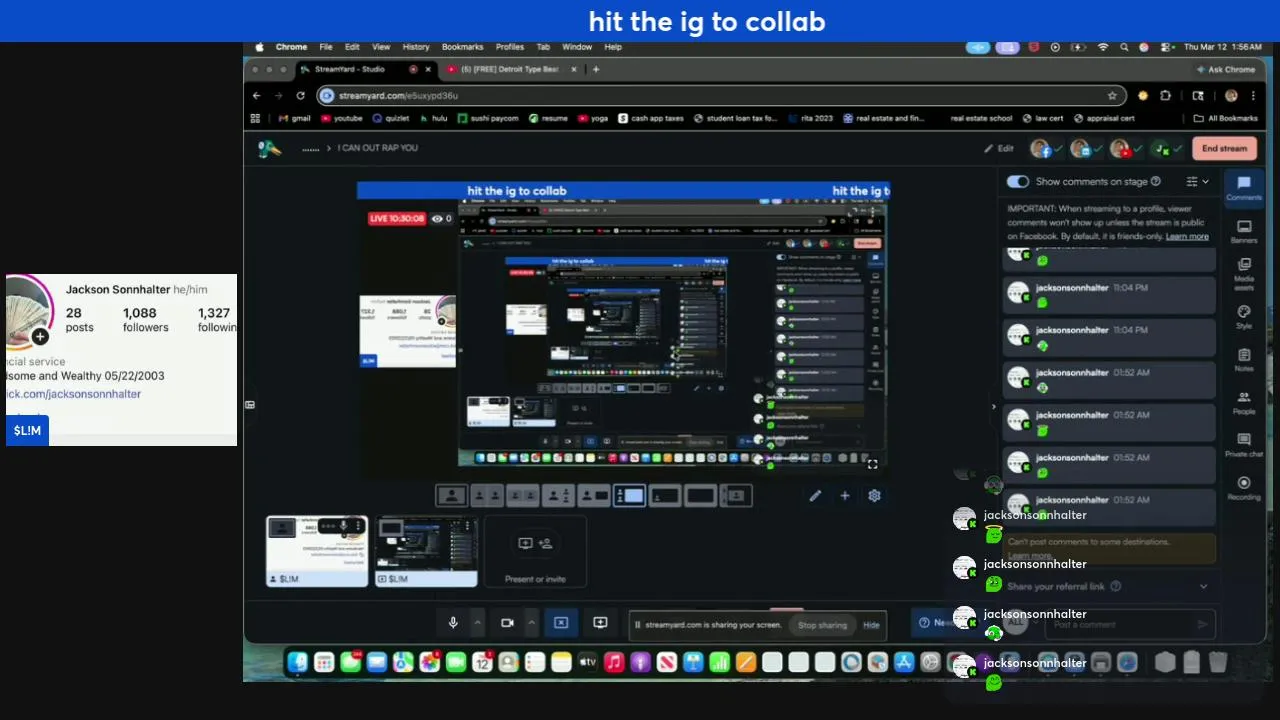The image size is (1280, 720).
Task: Click the pencil edit layout icon
Action: (x=816, y=495)
